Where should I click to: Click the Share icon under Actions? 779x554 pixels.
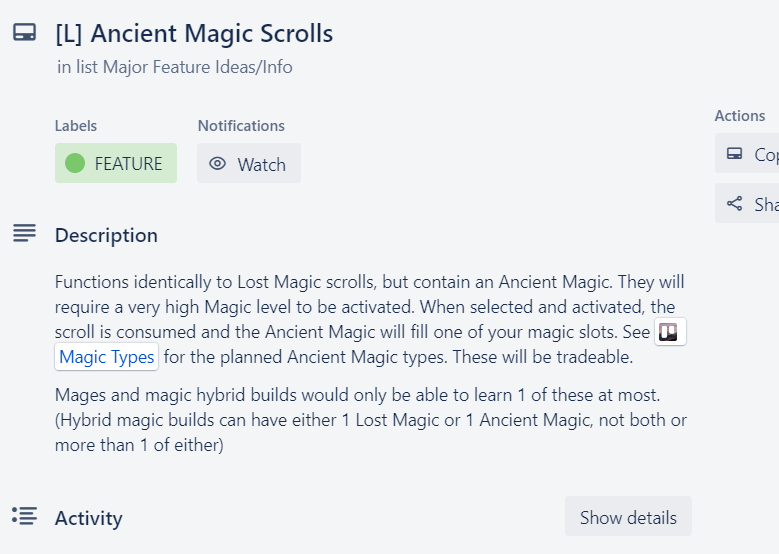click(x=735, y=204)
